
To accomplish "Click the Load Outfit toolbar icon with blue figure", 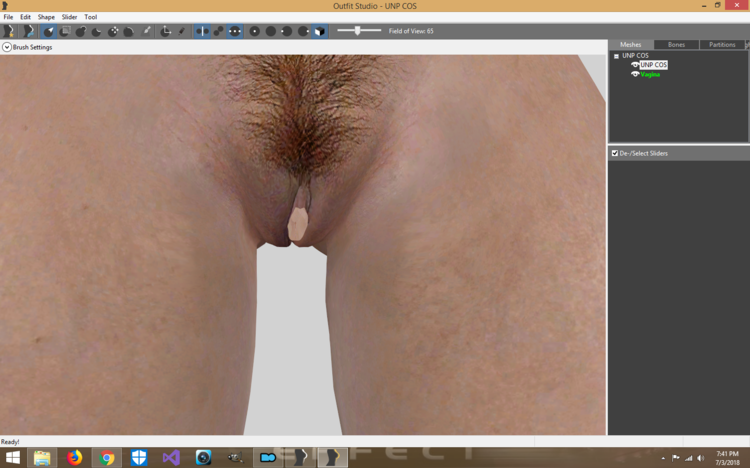I will click(x=28, y=31).
